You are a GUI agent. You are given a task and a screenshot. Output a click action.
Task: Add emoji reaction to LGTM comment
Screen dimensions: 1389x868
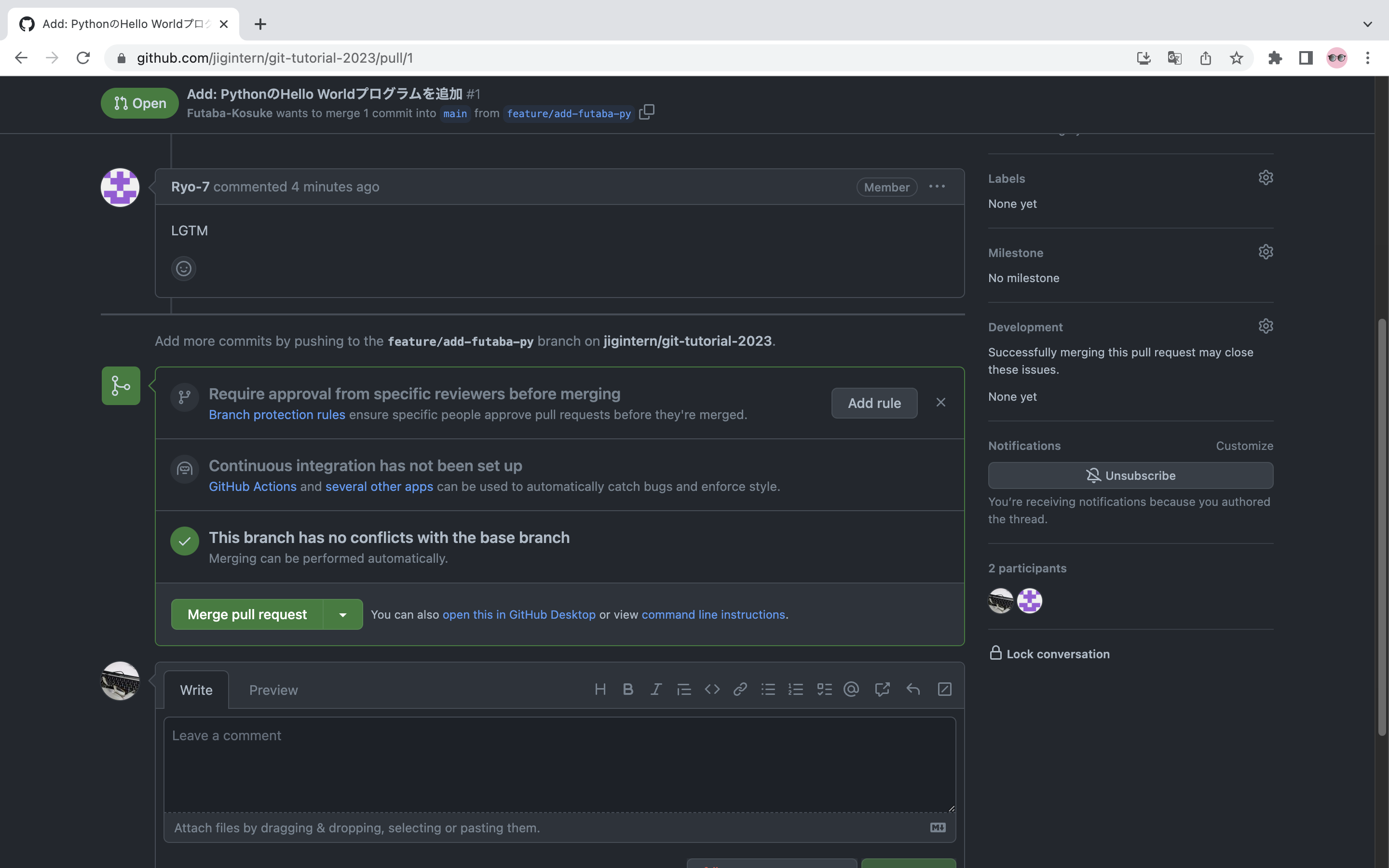point(184,269)
